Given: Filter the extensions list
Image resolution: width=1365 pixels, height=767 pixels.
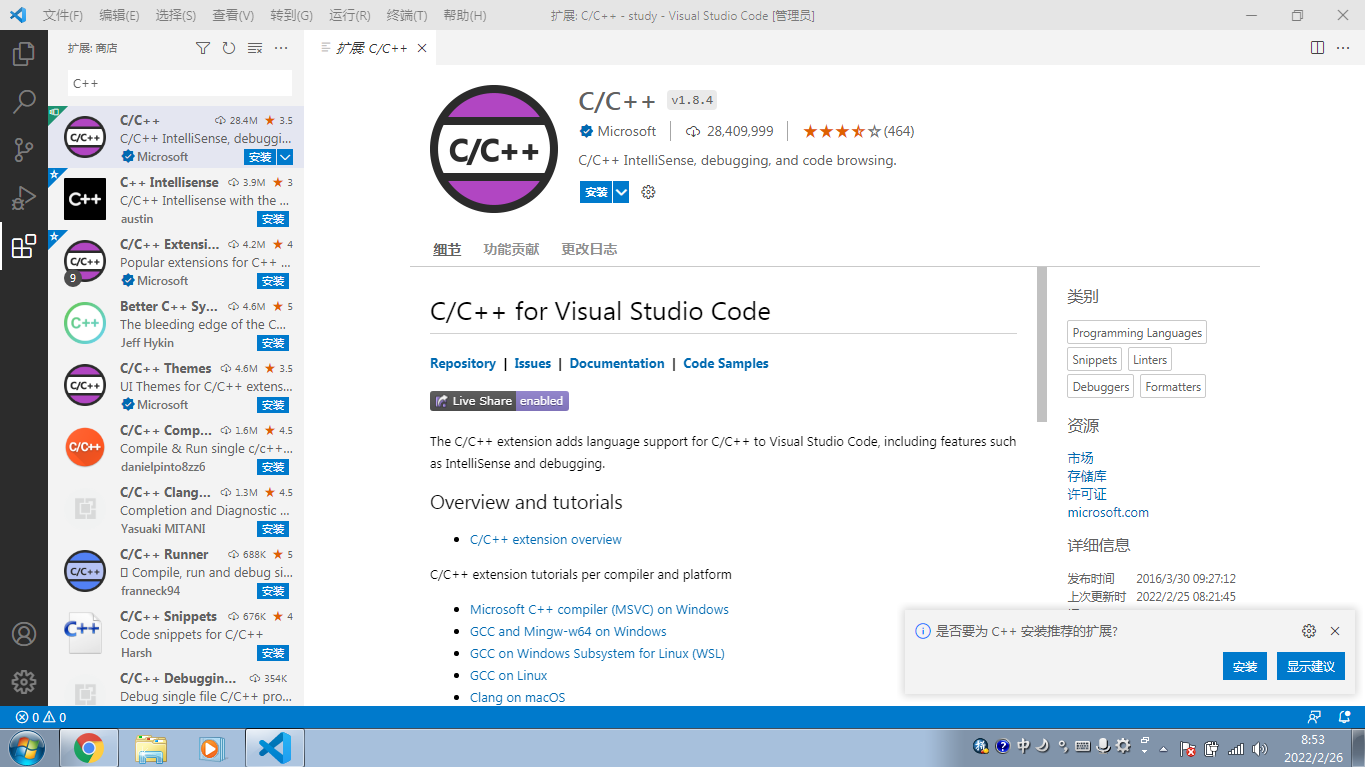Looking at the screenshot, I should pos(202,47).
